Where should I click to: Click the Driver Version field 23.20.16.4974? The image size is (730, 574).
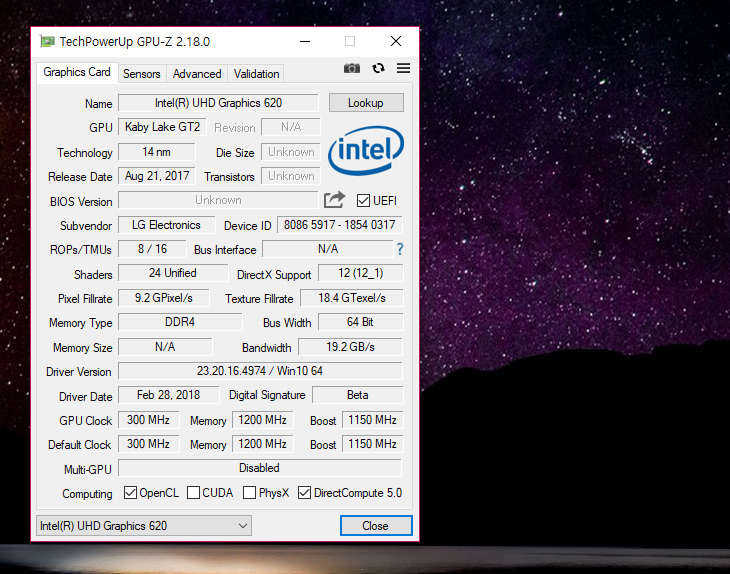[260, 371]
